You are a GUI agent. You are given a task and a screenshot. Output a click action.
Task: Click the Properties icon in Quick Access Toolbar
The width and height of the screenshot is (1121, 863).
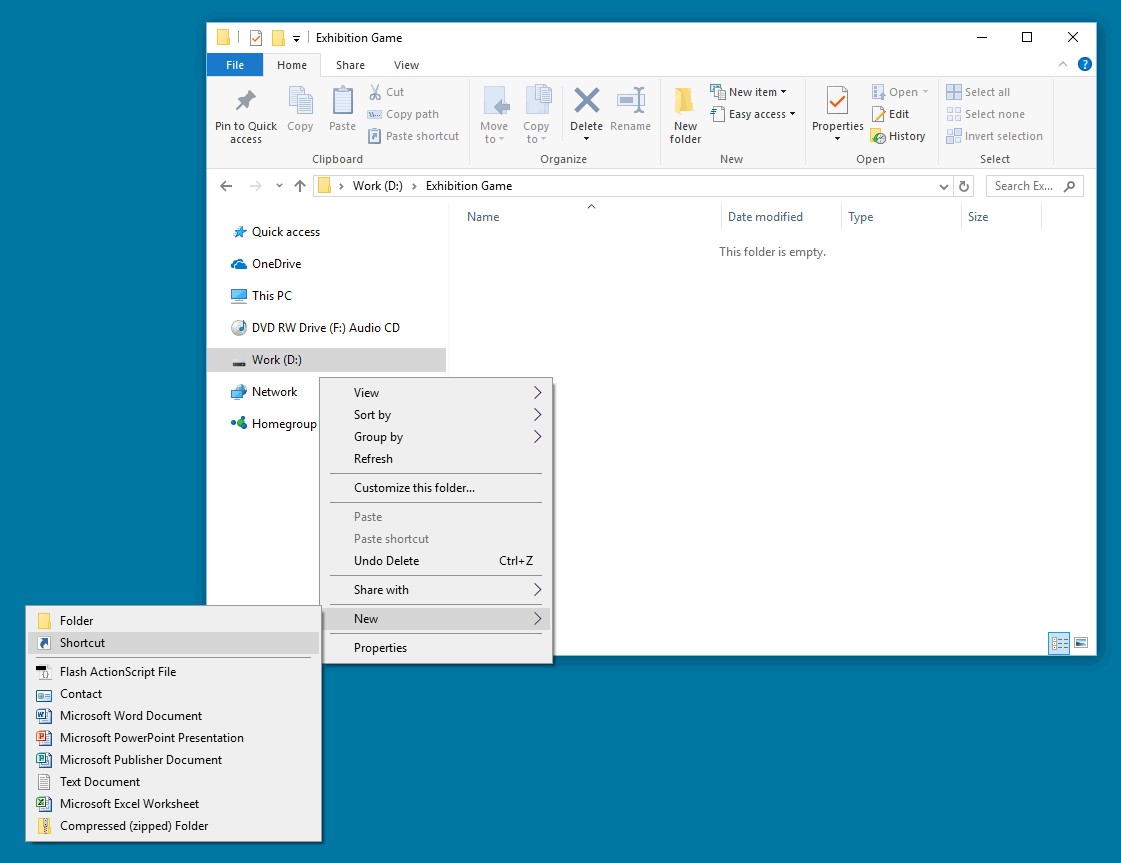click(256, 38)
